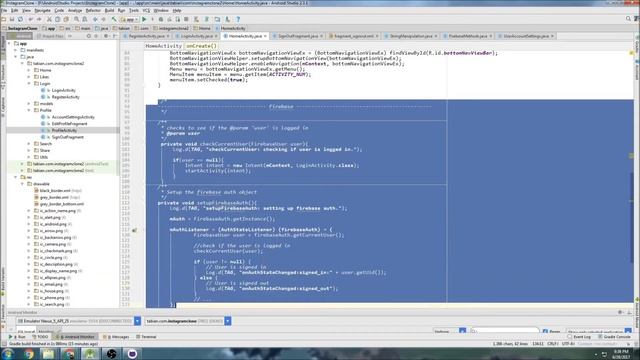This screenshot has width=640, height=360.
Task: Open File Explorer from the taskbar
Action: 49,354
